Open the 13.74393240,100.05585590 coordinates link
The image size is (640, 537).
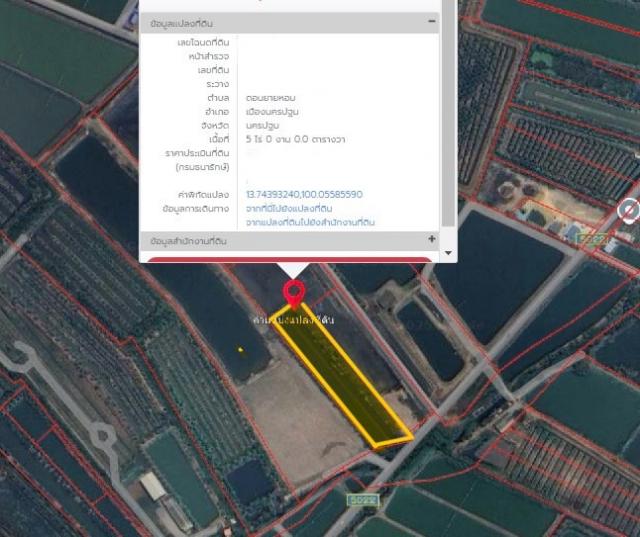click(x=304, y=194)
